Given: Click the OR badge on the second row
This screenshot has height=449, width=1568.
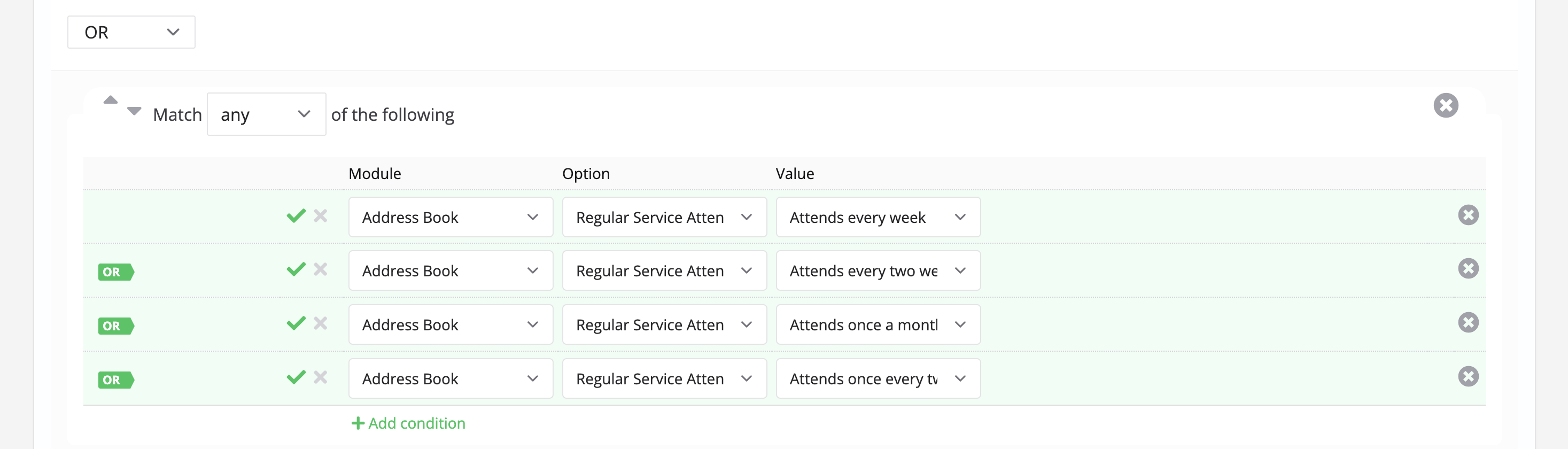Looking at the screenshot, I should (x=115, y=272).
